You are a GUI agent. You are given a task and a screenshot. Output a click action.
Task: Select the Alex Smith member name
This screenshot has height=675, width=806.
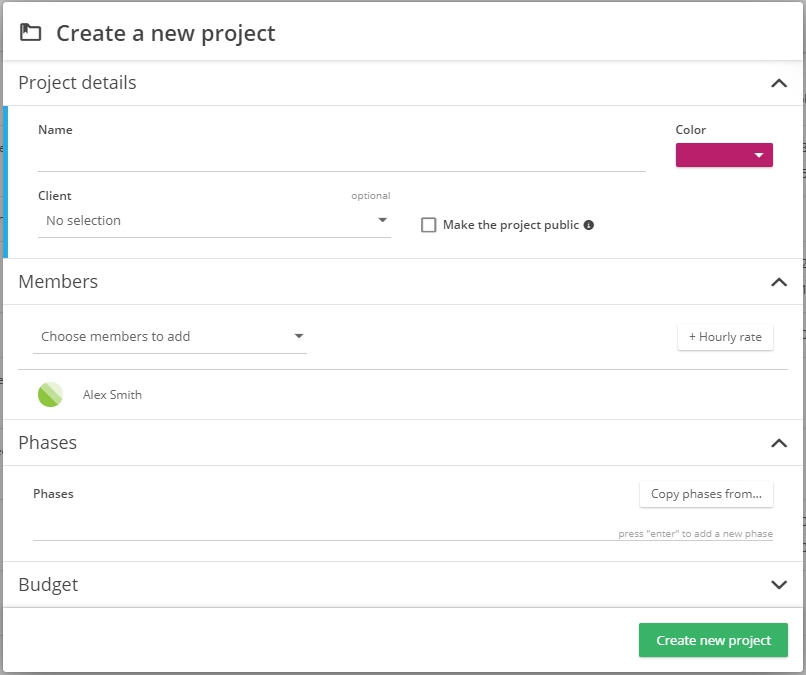[112, 395]
